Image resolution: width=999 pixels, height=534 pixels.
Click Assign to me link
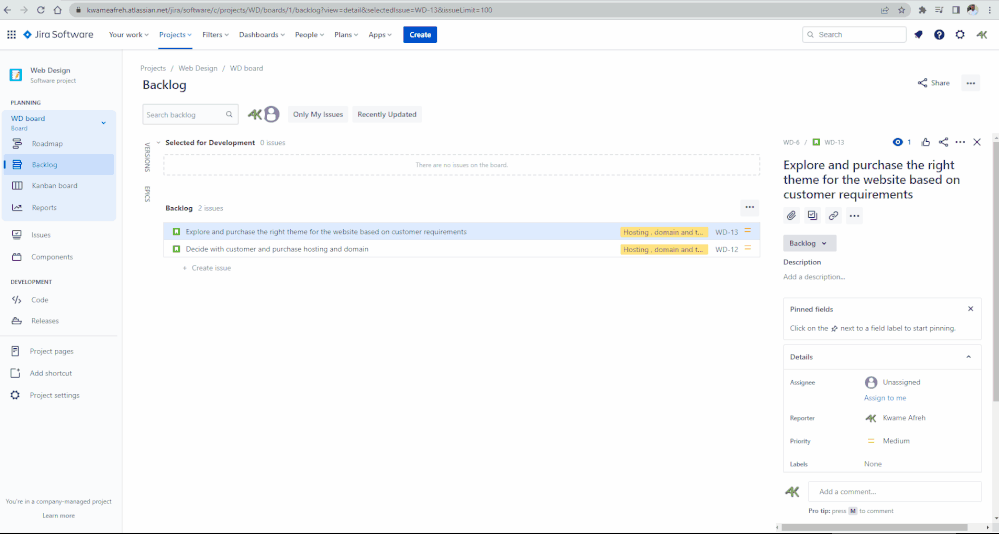click(884, 398)
